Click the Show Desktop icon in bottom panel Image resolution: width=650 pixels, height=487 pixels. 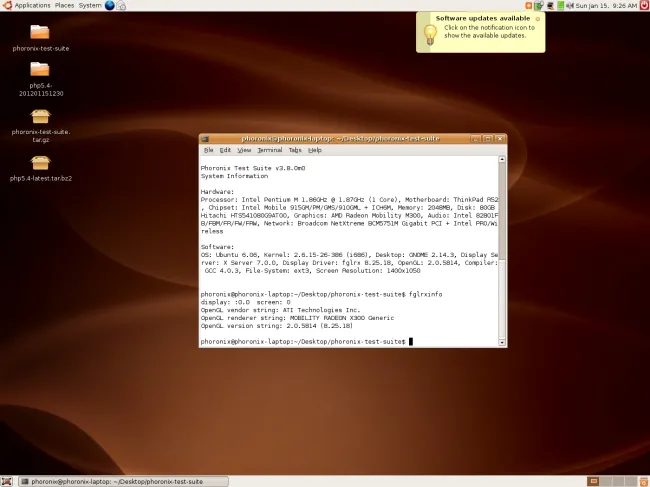coord(7,481)
